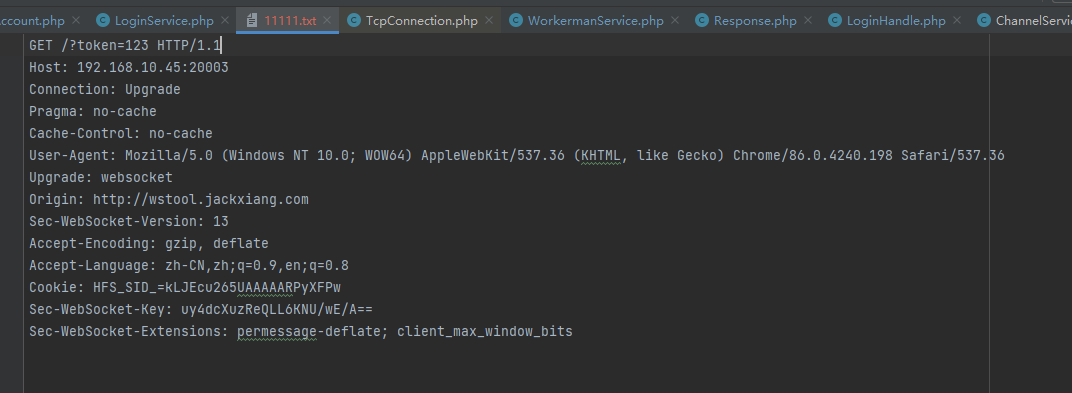The image size is (1072, 393).
Task: Click the 11111.txt text file icon
Action: [252, 21]
